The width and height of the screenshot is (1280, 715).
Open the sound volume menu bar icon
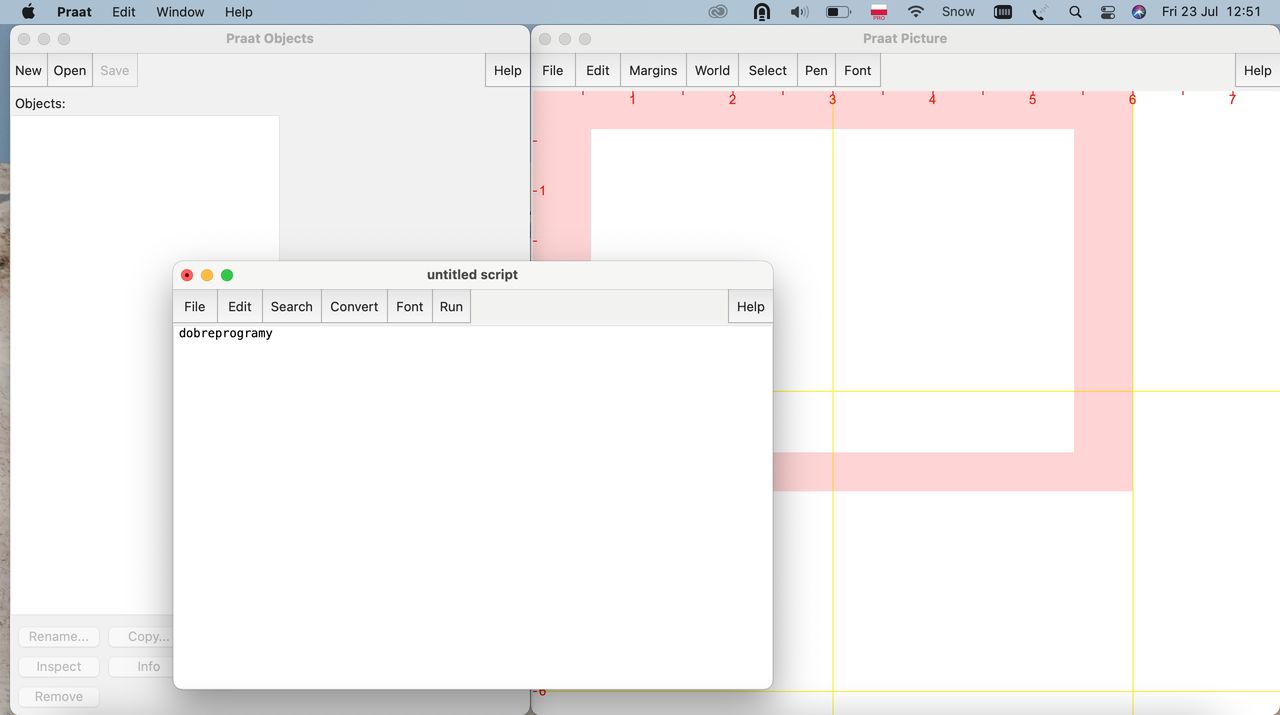[799, 12]
